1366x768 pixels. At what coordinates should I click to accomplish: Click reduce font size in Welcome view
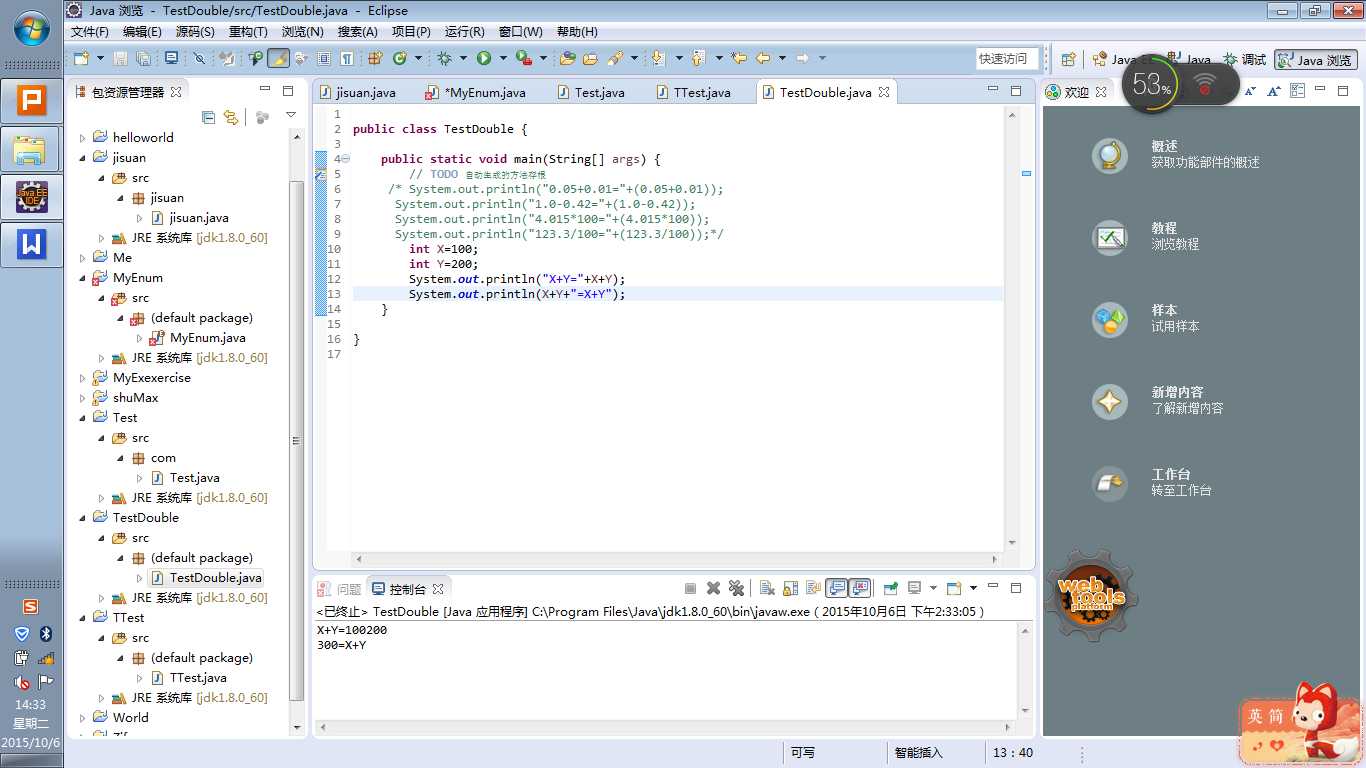click(1250, 91)
